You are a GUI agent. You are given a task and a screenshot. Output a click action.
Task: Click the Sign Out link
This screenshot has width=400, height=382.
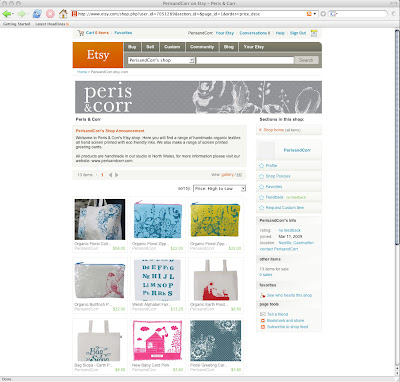[298, 33]
